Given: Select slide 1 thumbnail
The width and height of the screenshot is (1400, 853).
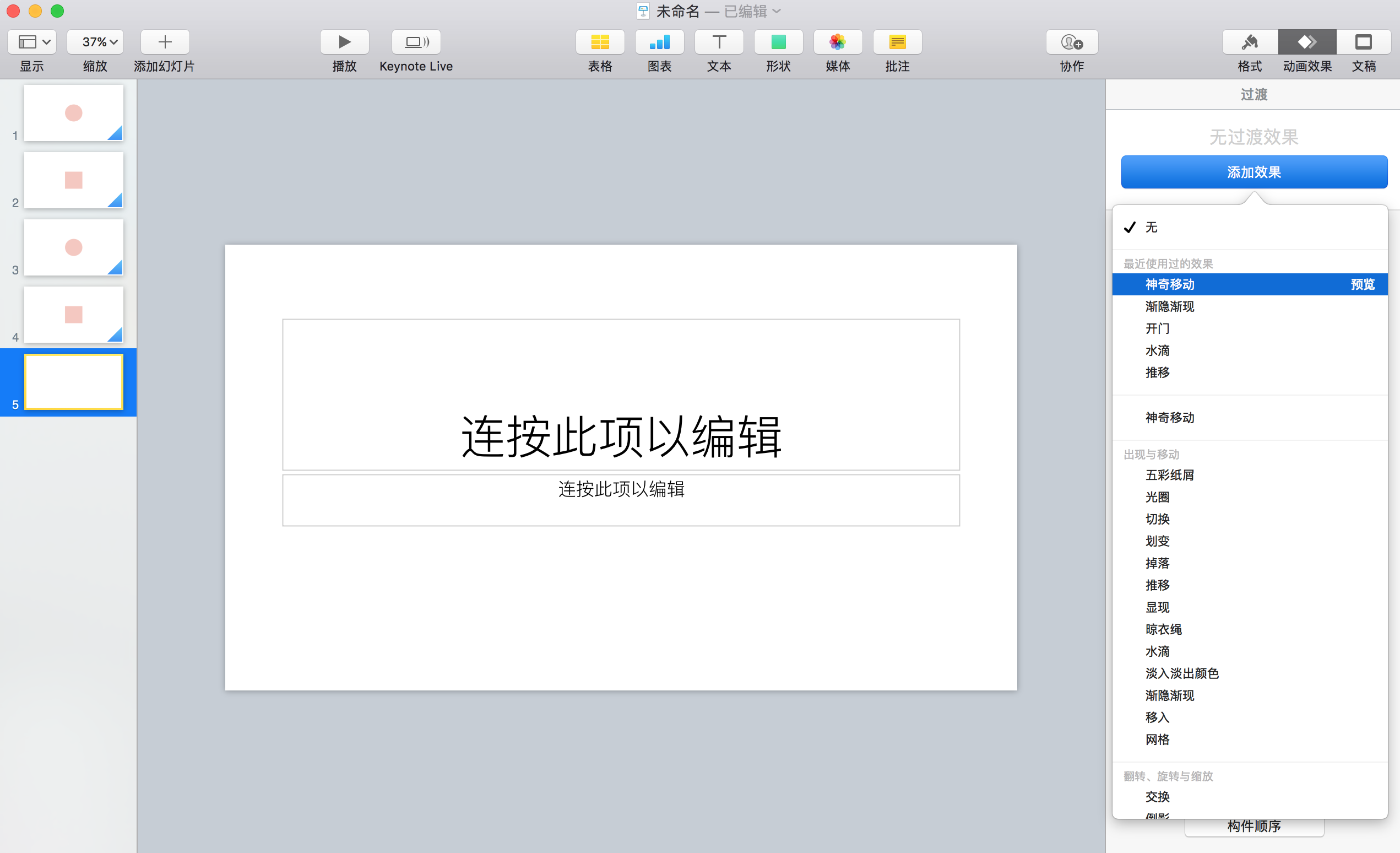Looking at the screenshot, I should (x=73, y=112).
